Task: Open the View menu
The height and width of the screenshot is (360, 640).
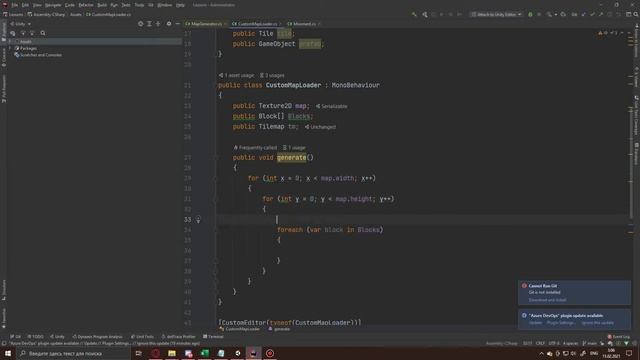Action: (x=37, y=5)
